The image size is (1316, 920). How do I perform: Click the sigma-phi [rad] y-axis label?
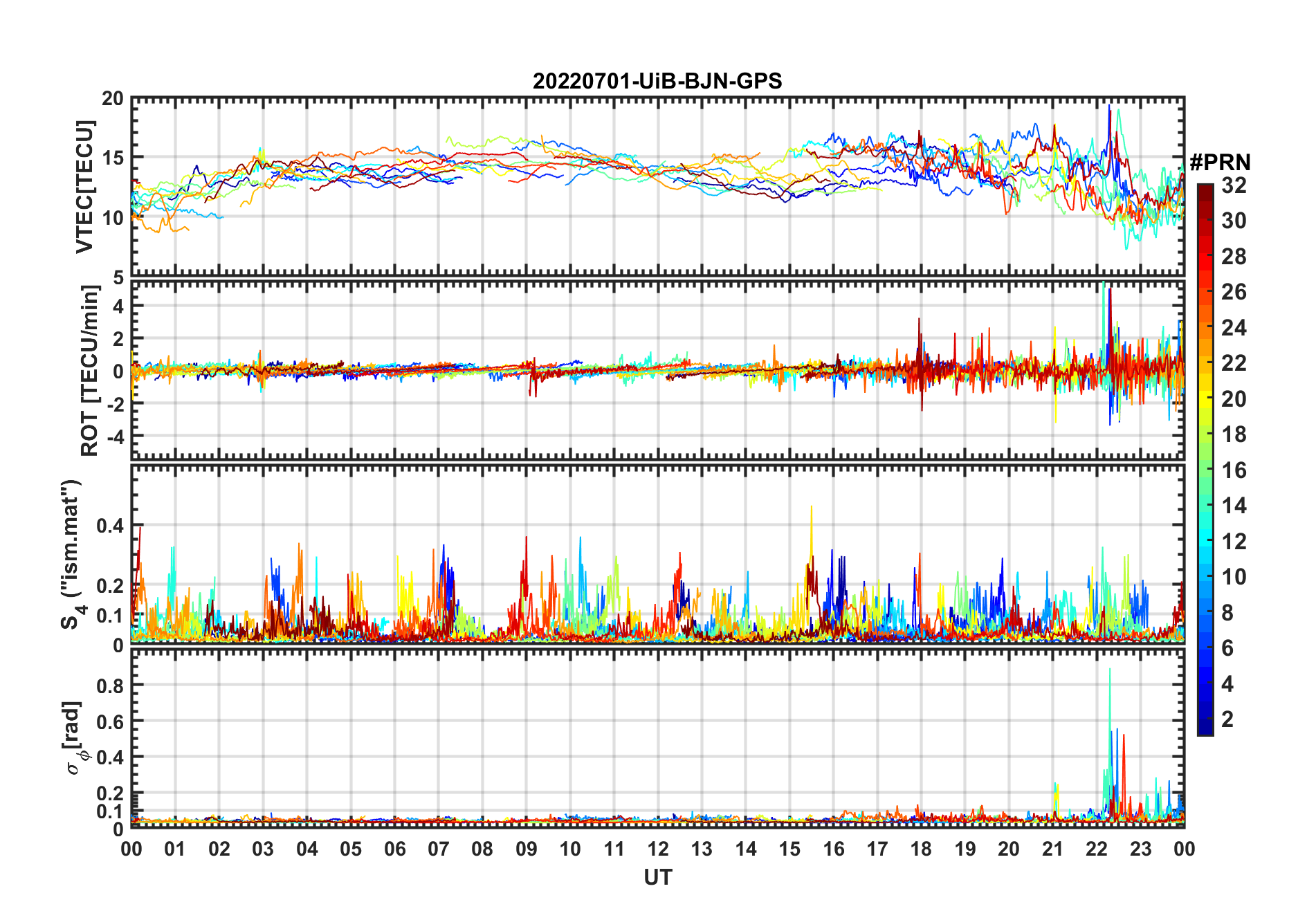74,738
